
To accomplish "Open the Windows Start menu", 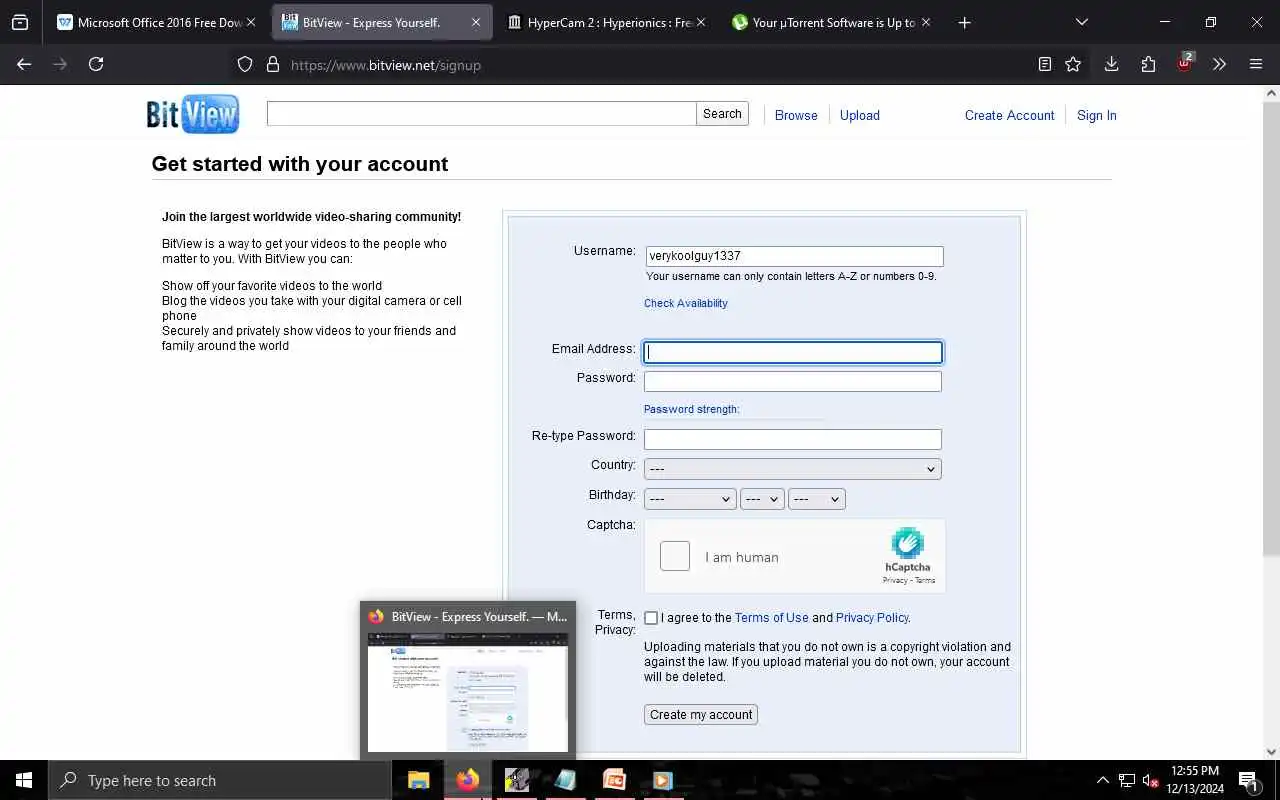I will (24, 780).
